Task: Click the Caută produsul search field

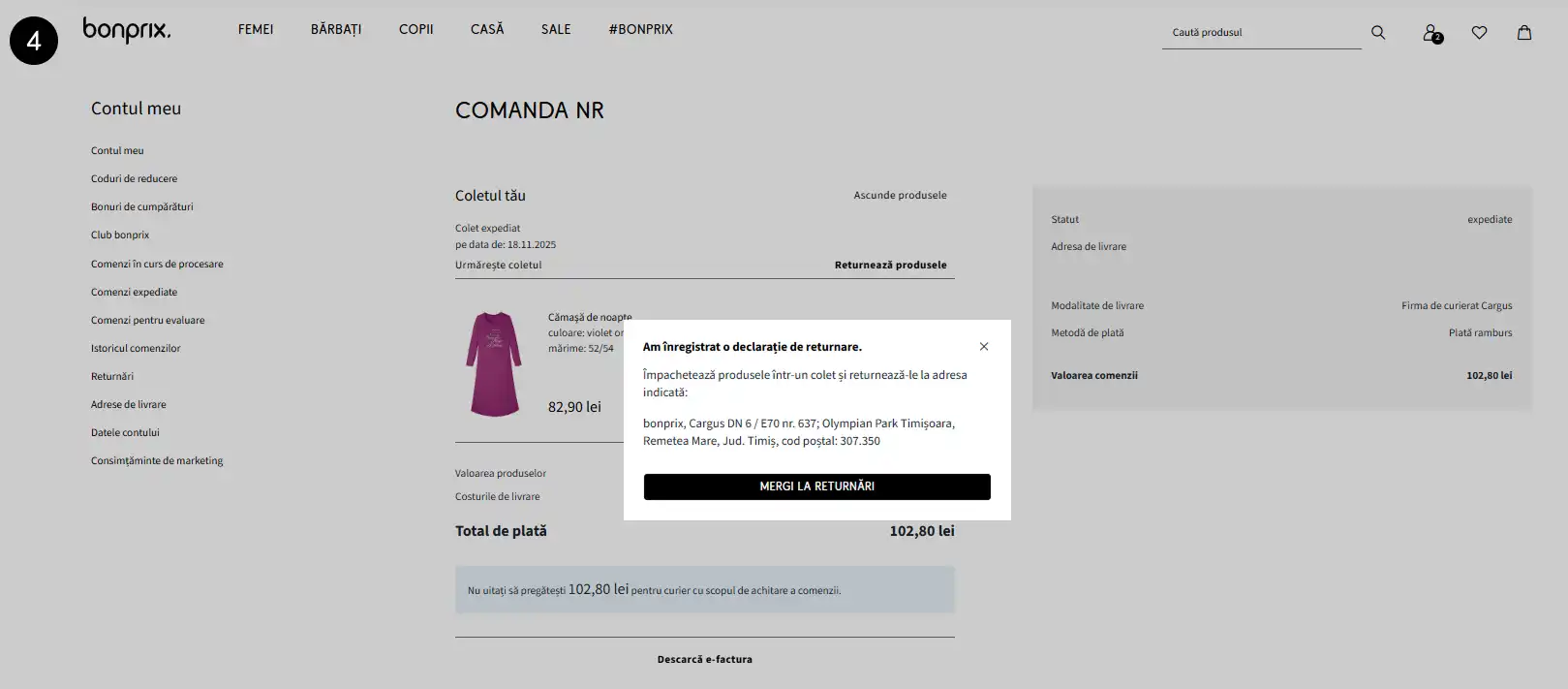Action: click(x=1259, y=33)
